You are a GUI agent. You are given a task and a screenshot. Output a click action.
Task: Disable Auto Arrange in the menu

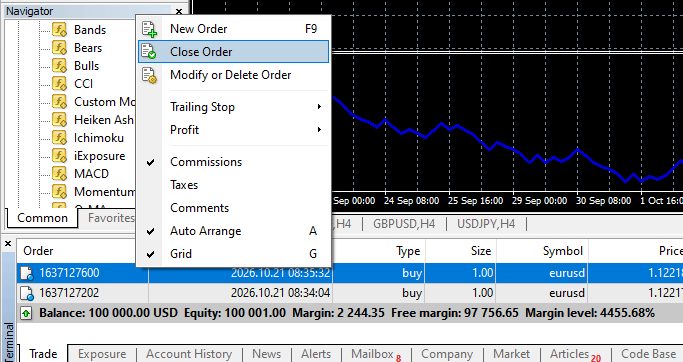tap(205, 231)
